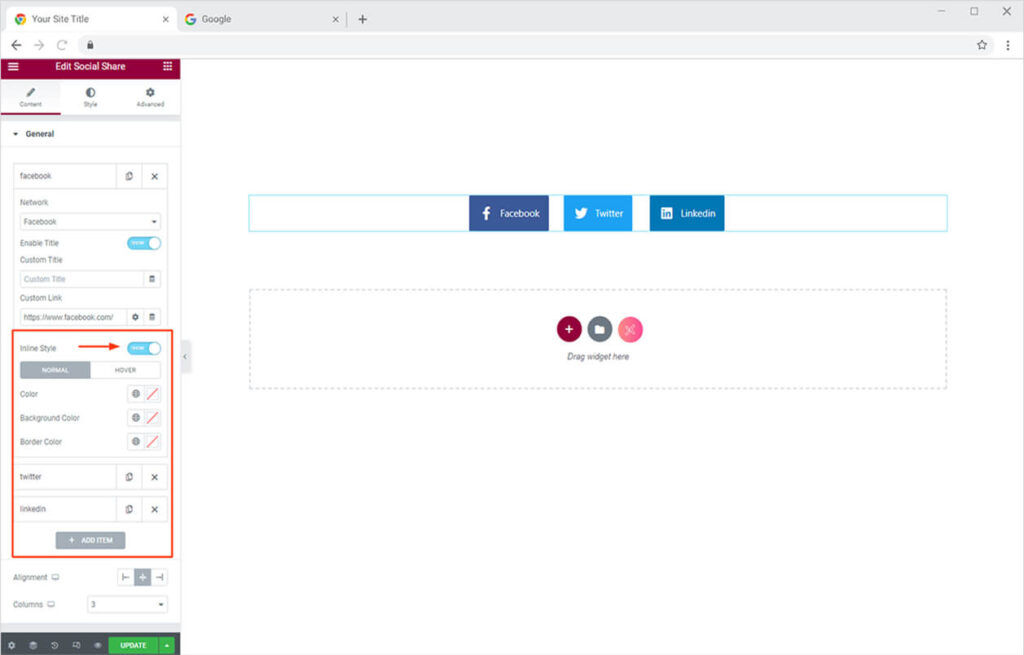Disable the Enable Title switch

click(144, 243)
